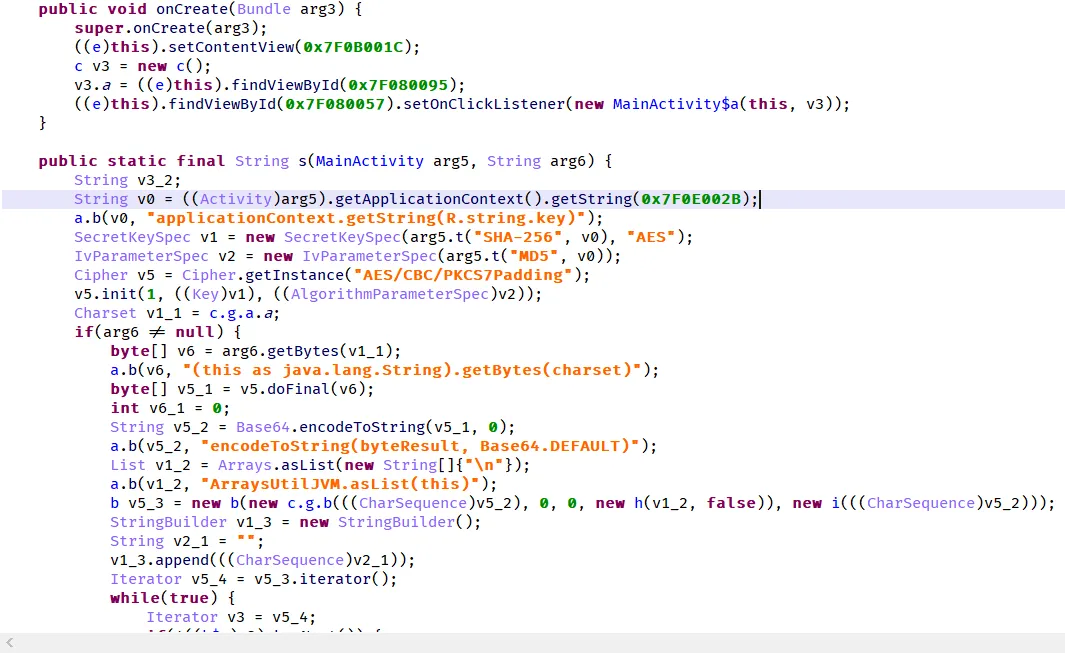Image resolution: width=1065 pixels, height=653 pixels.
Task: Click the if(arg6 != null) condition
Action: pos(149,332)
